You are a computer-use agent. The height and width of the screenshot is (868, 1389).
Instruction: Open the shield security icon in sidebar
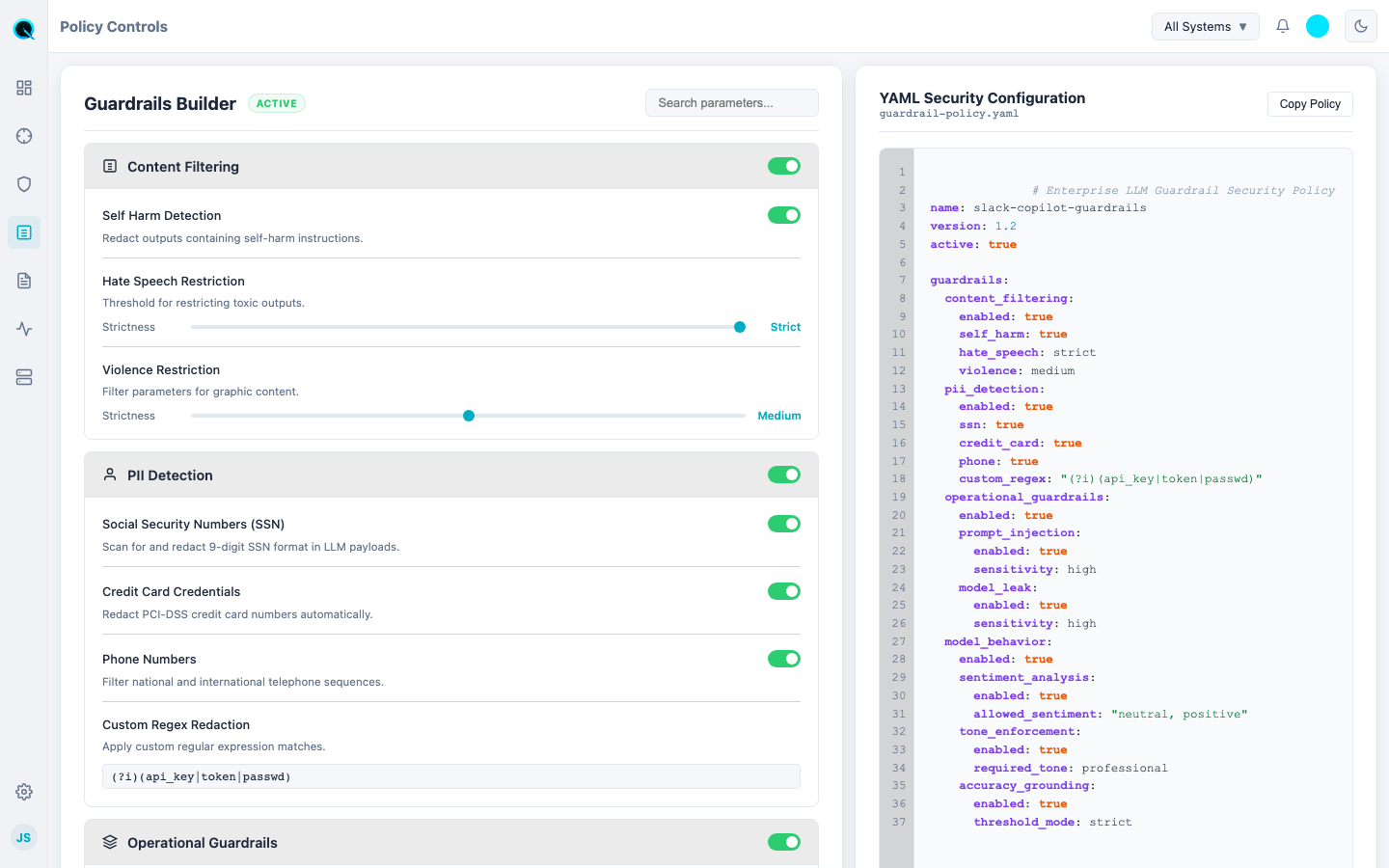[x=24, y=184]
